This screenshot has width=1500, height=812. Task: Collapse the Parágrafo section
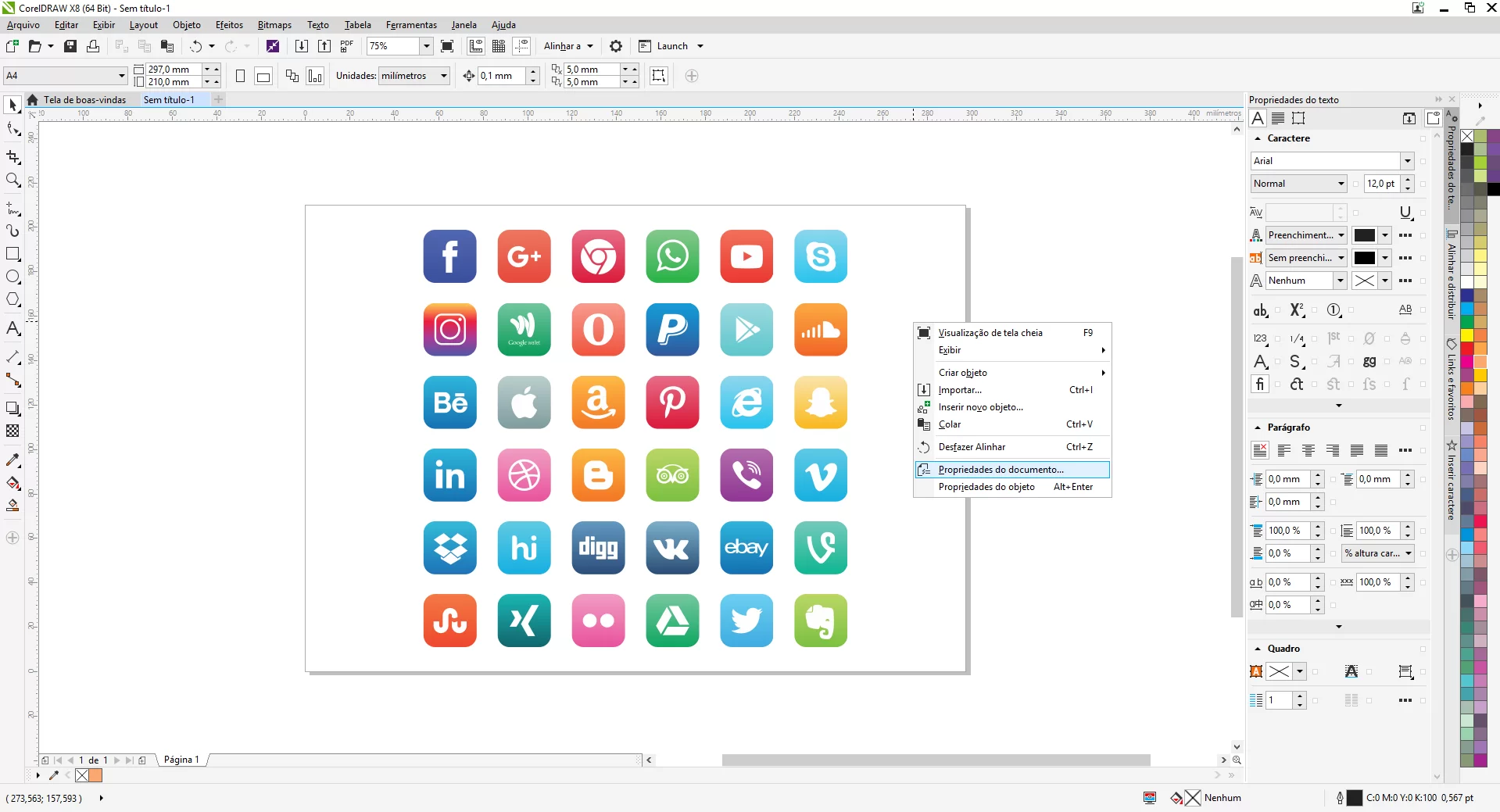(x=1258, y=427)
